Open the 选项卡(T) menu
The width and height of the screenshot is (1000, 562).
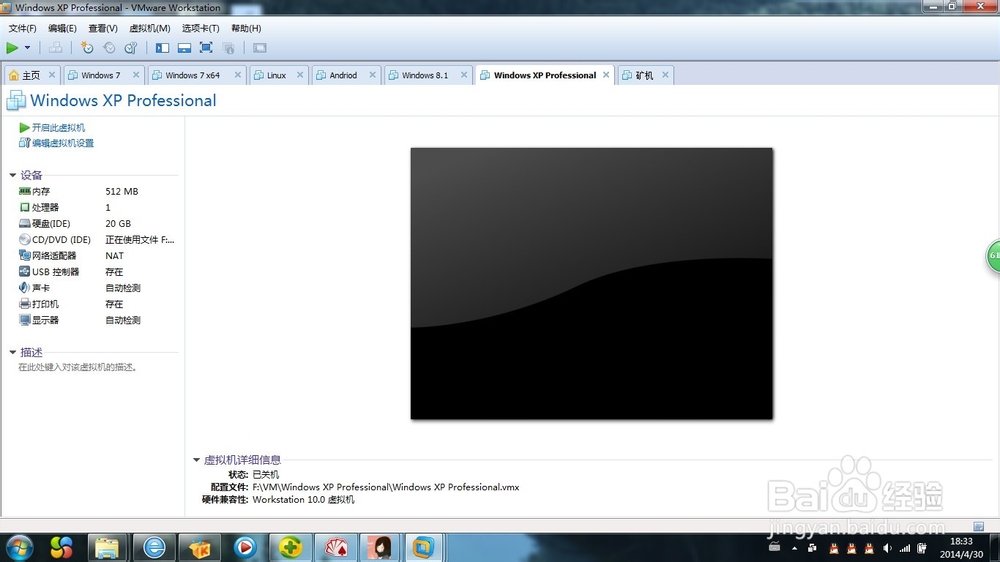coord(200,28)
